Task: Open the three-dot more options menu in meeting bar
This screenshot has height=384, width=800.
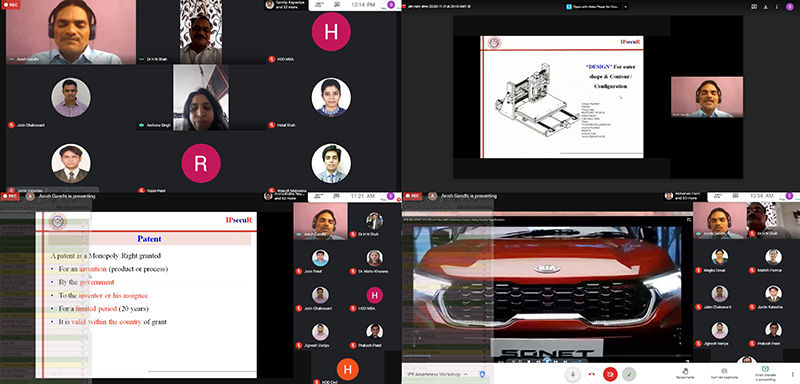Action: click(x=793, y=374)
